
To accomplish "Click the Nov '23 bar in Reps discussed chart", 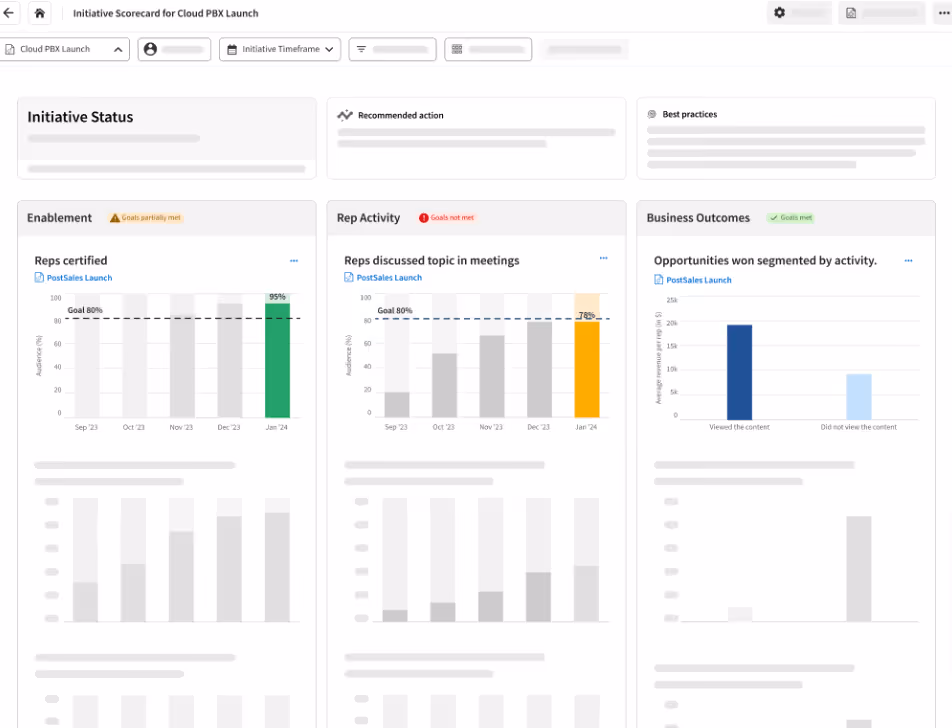I will click(x=492, y=376).
